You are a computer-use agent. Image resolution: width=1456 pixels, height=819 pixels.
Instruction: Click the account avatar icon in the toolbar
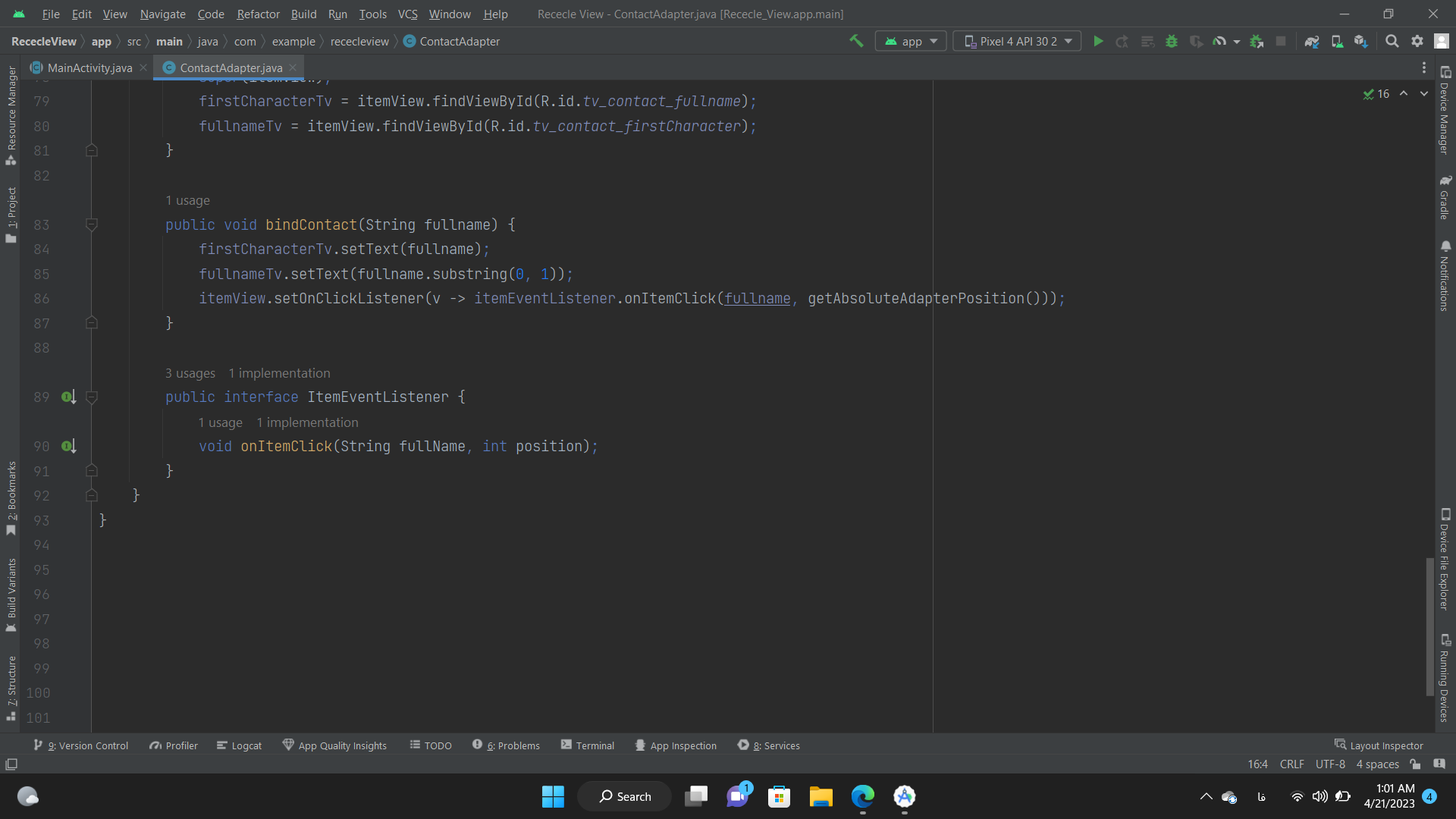tap(1442, 41)
